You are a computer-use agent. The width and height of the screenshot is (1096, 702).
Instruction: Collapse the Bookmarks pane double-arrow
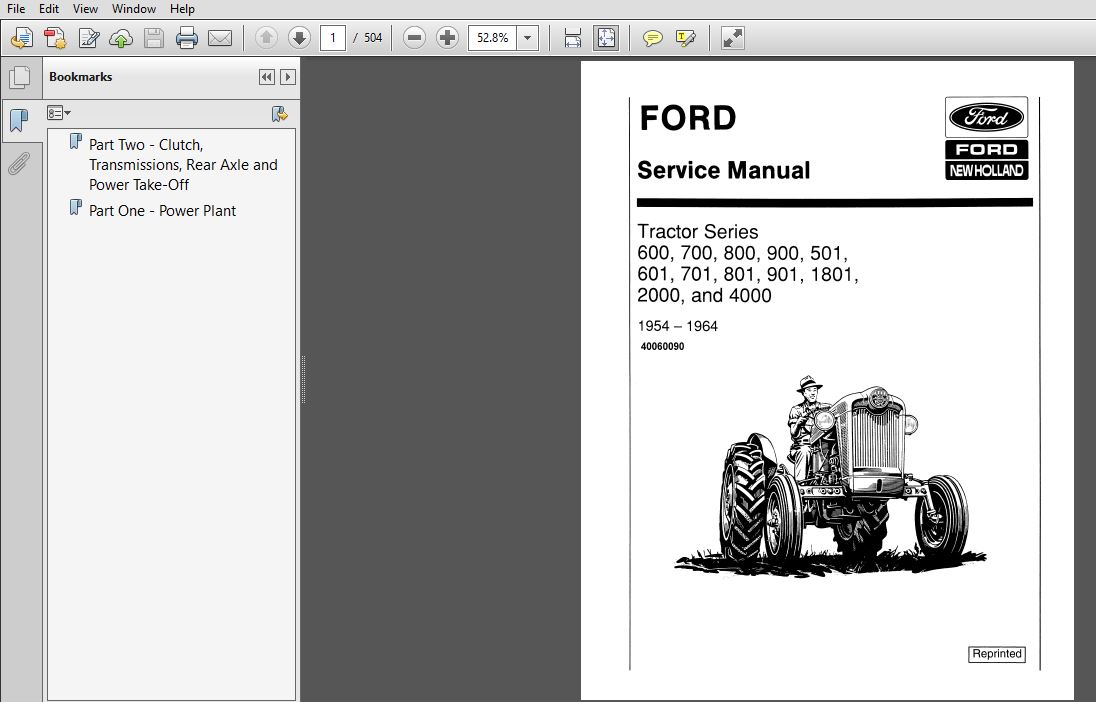coord(266,77)
